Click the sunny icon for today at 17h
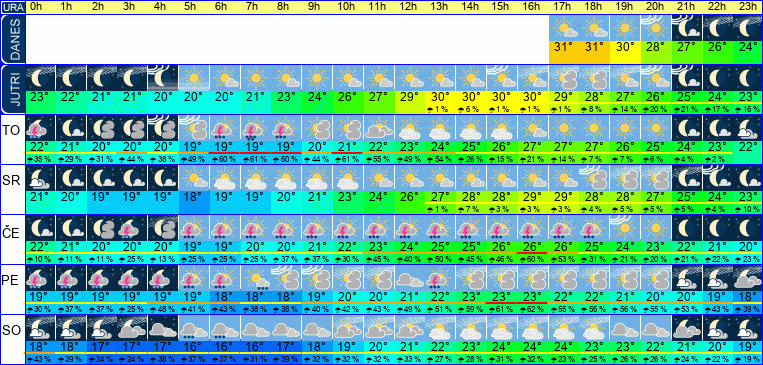The image size is (763, 365). (x=564, y=28)
